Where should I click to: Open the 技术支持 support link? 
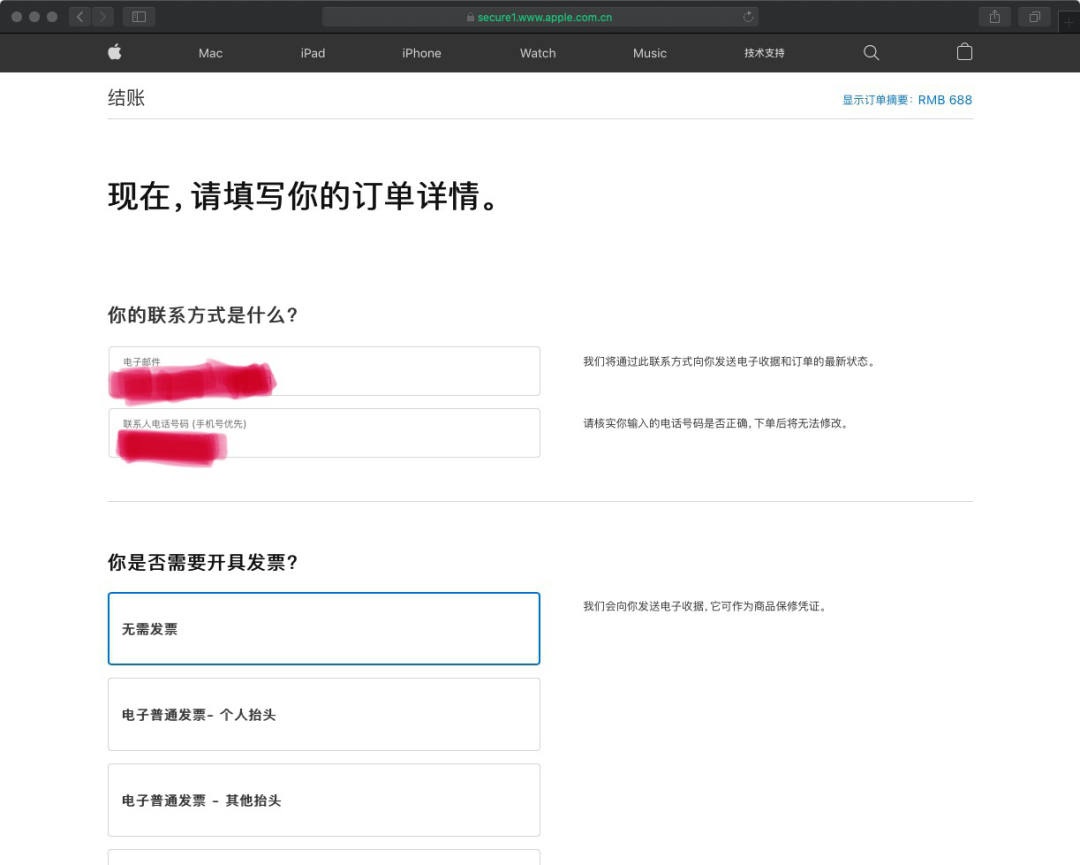click(764, 53)
